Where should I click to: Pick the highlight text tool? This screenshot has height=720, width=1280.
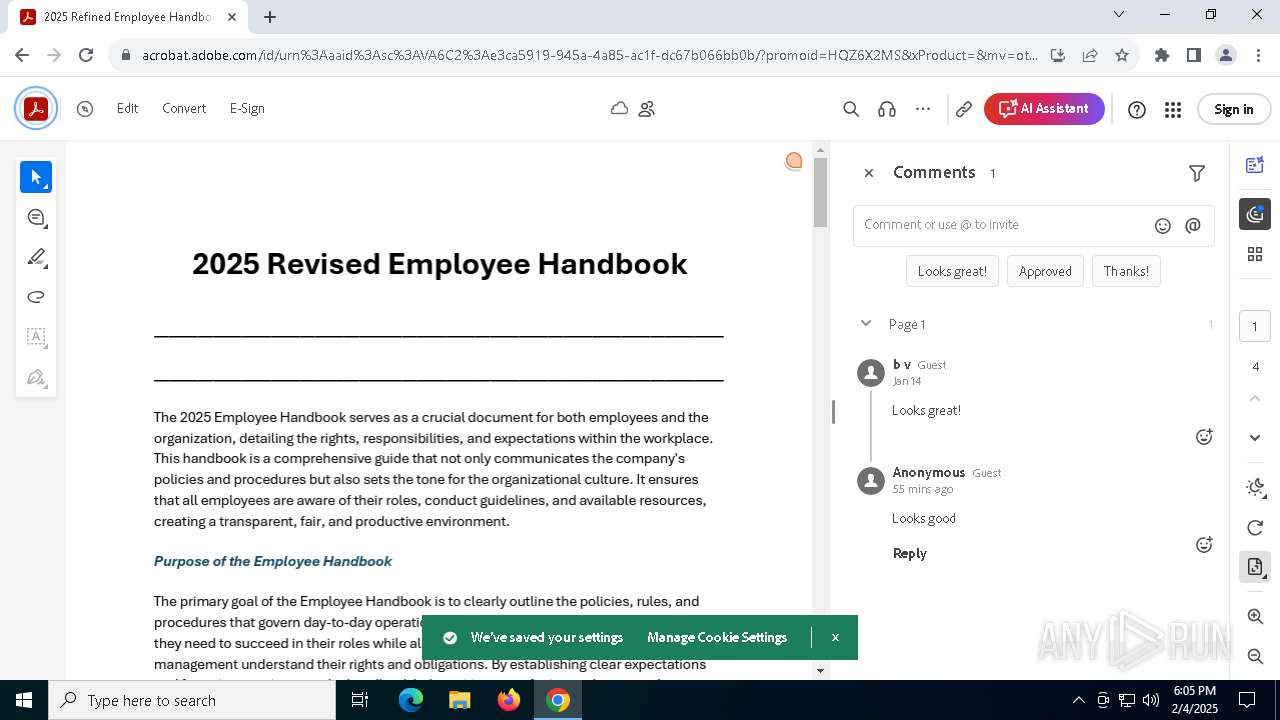coord(36,257)
